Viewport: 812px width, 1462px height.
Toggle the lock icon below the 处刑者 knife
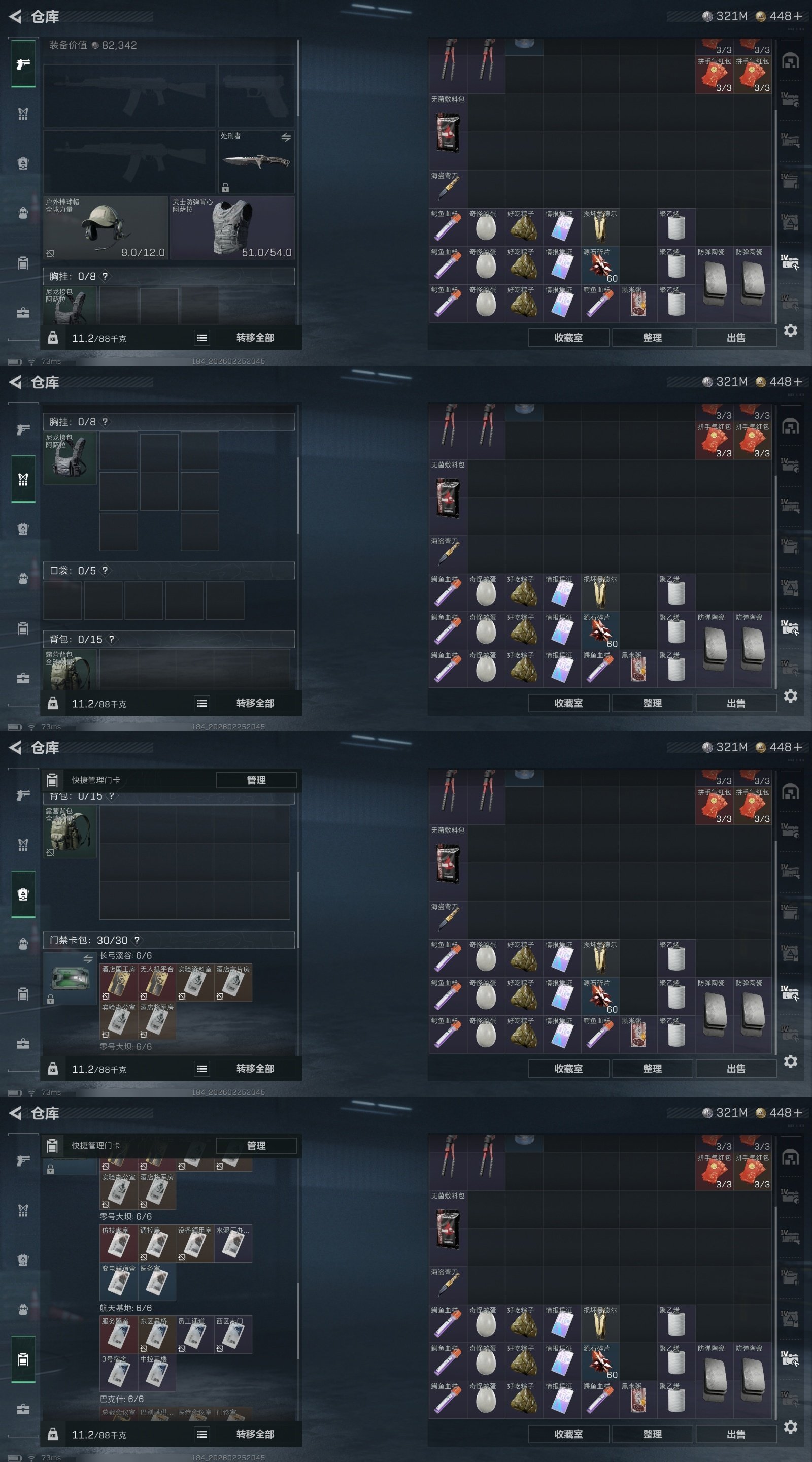coord(225,187)
